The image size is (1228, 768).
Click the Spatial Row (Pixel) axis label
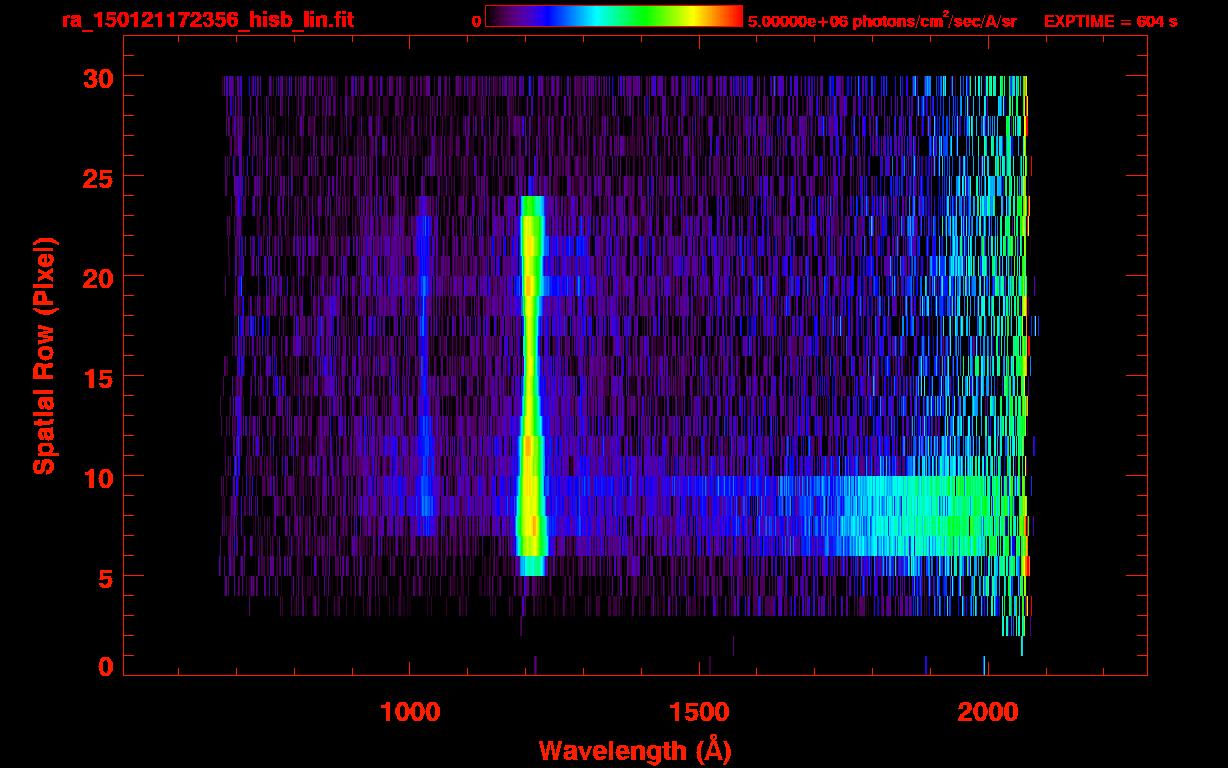click(x=44, y=356)
